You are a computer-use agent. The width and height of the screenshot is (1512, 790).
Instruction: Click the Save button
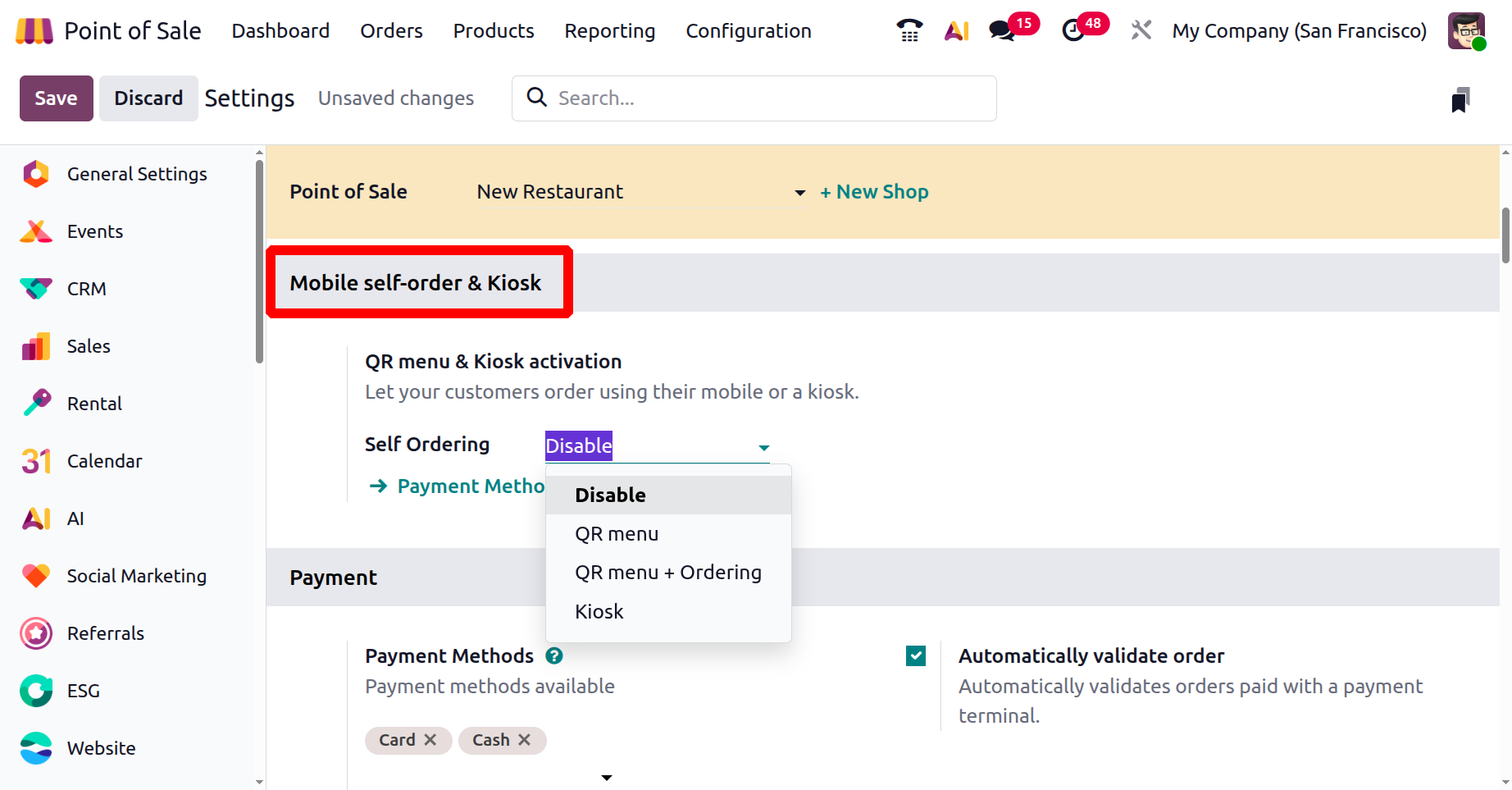point(56,98)
